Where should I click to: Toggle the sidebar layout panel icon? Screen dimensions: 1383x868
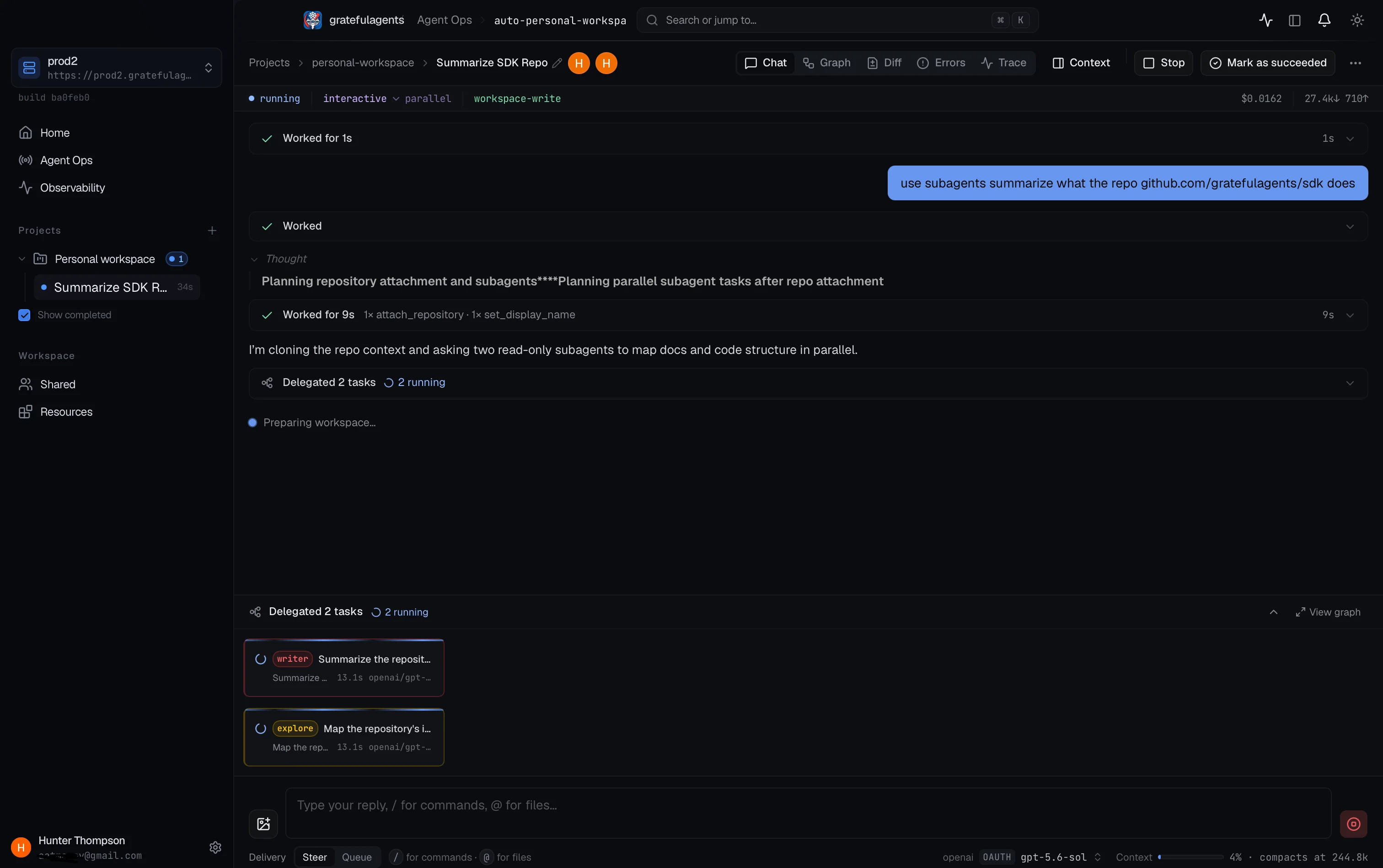pyautogui.click(x=1294, y=20)
